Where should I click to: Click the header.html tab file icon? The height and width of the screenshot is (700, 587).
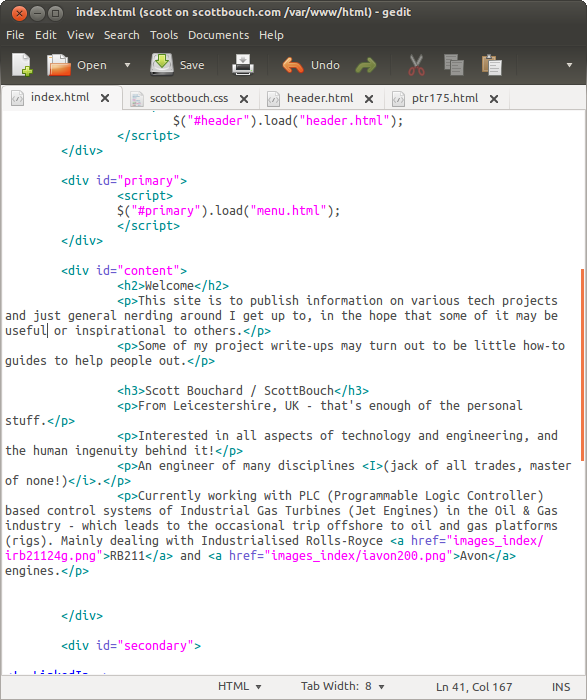(x=273, y=99)
